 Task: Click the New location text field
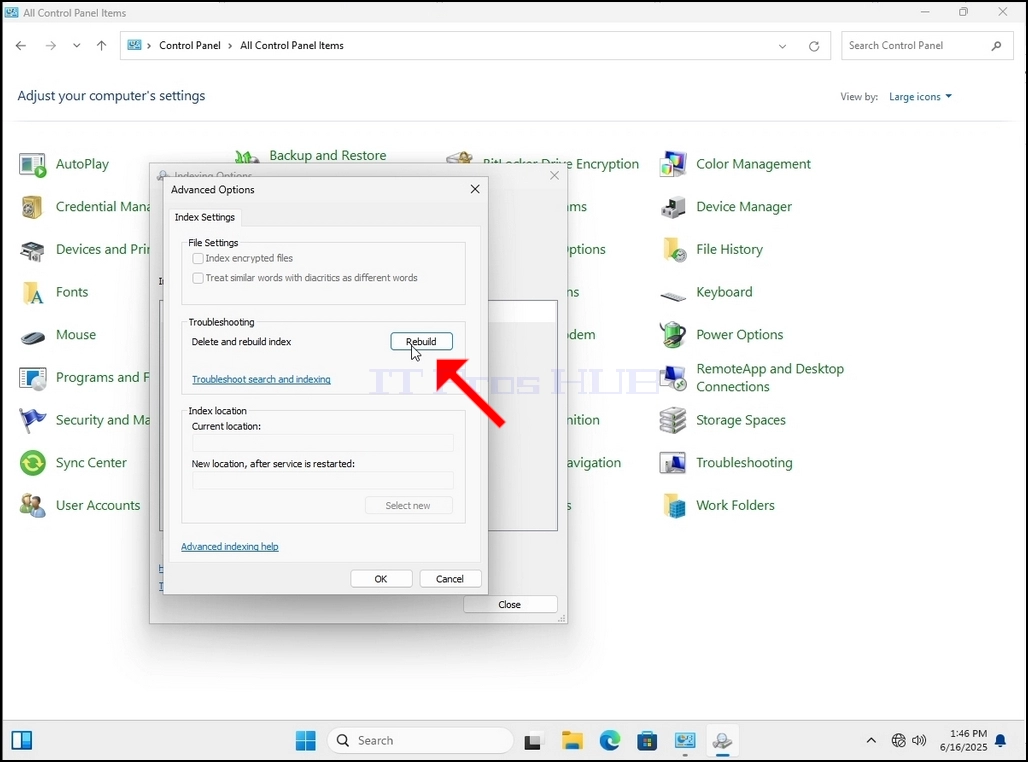[323, 481]
